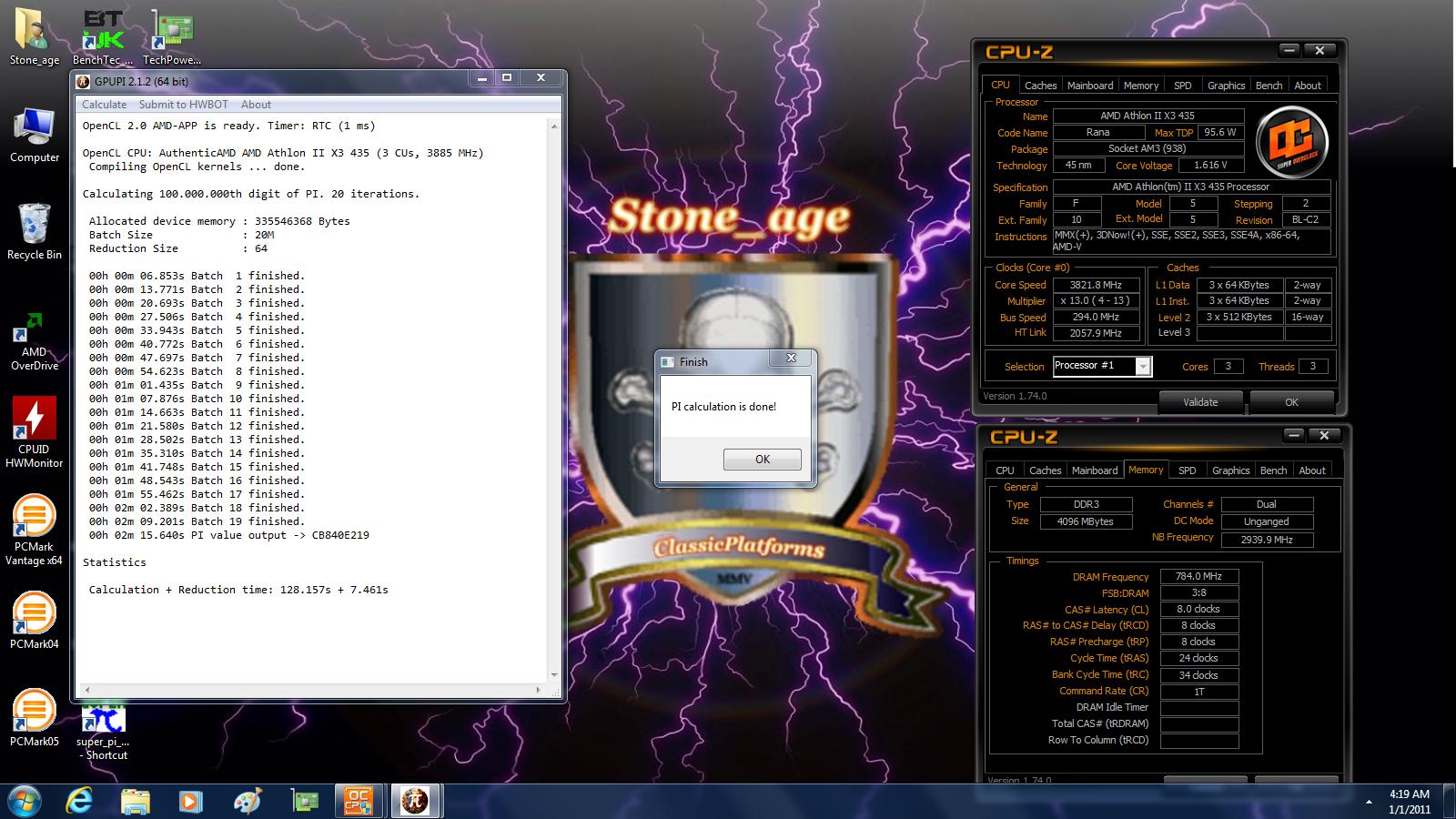The width and height of the screenshot is (1456, 819).
Task: Select Graphics tab in lower CPU-Z
Action: tap(1230, 470)
